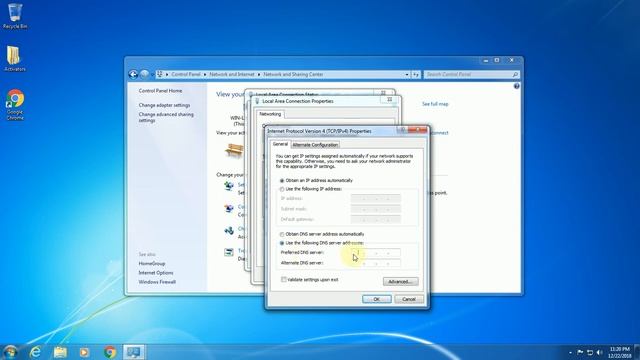Expand arrow after Control Panel breadcrumb
Viewport: 640px width, 360px height.
pyautogui.click(x=205, y=74)
